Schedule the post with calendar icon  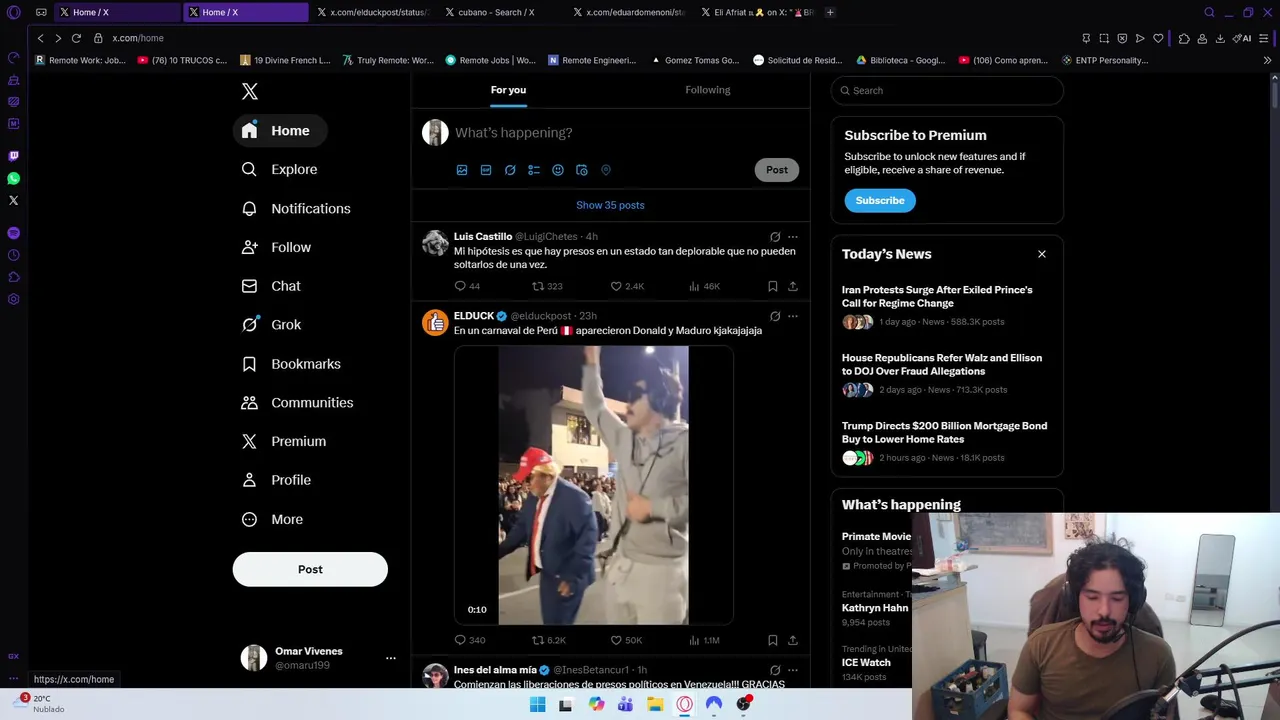click(x=582, y=170)
